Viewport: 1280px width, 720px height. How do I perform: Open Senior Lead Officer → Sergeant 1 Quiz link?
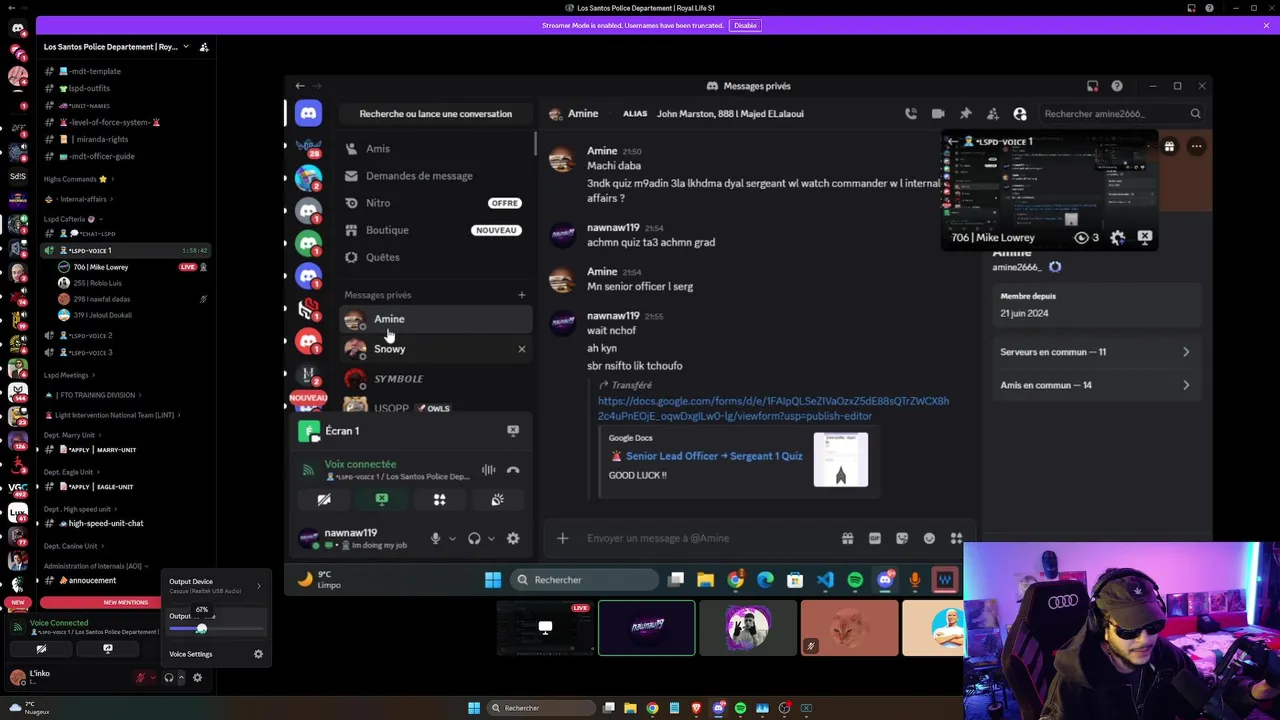[x=714, y=456]
